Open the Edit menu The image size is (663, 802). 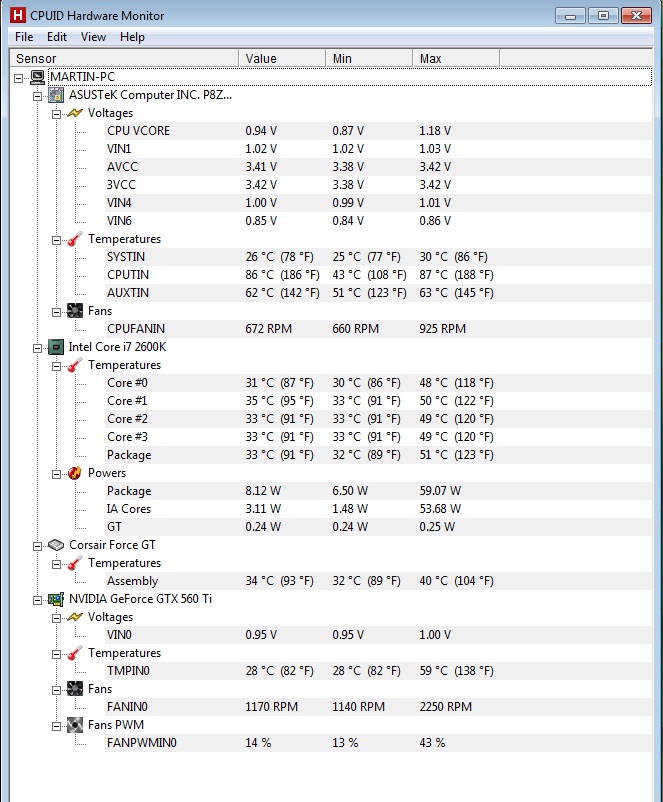pos(57,37)
